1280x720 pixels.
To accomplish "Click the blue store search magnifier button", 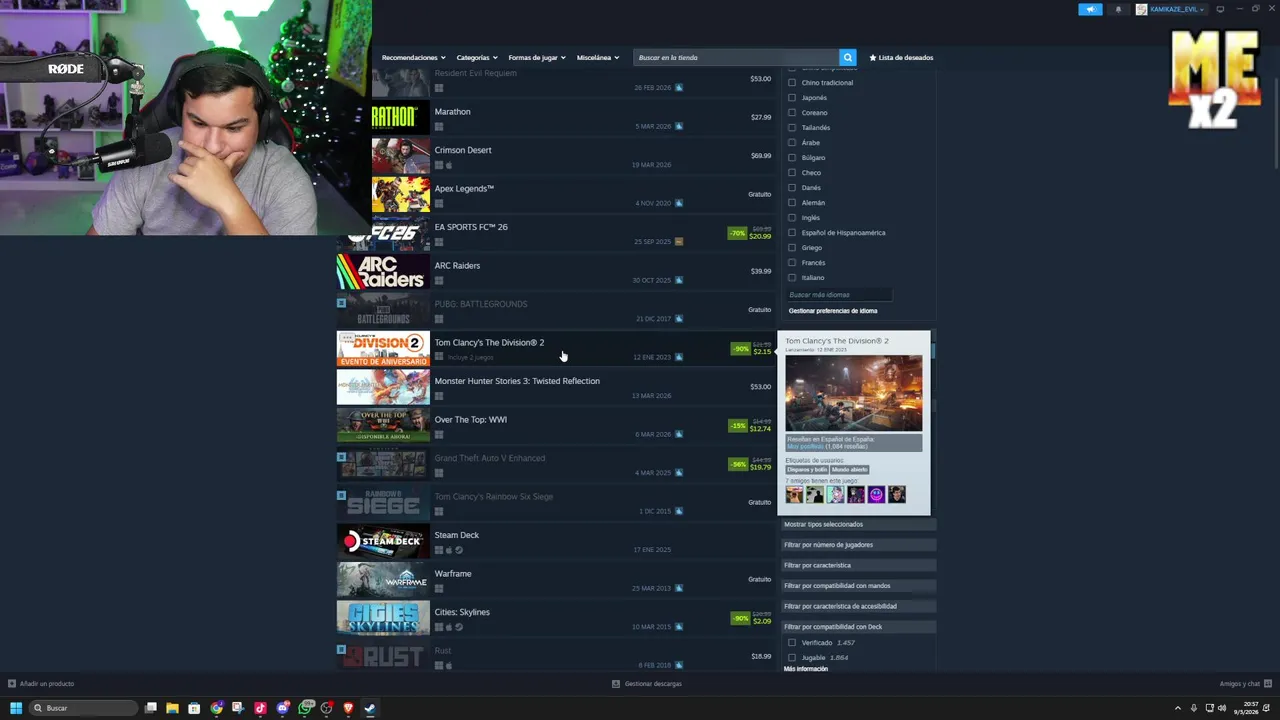I will pyautogui.click(x=847, y=57).
